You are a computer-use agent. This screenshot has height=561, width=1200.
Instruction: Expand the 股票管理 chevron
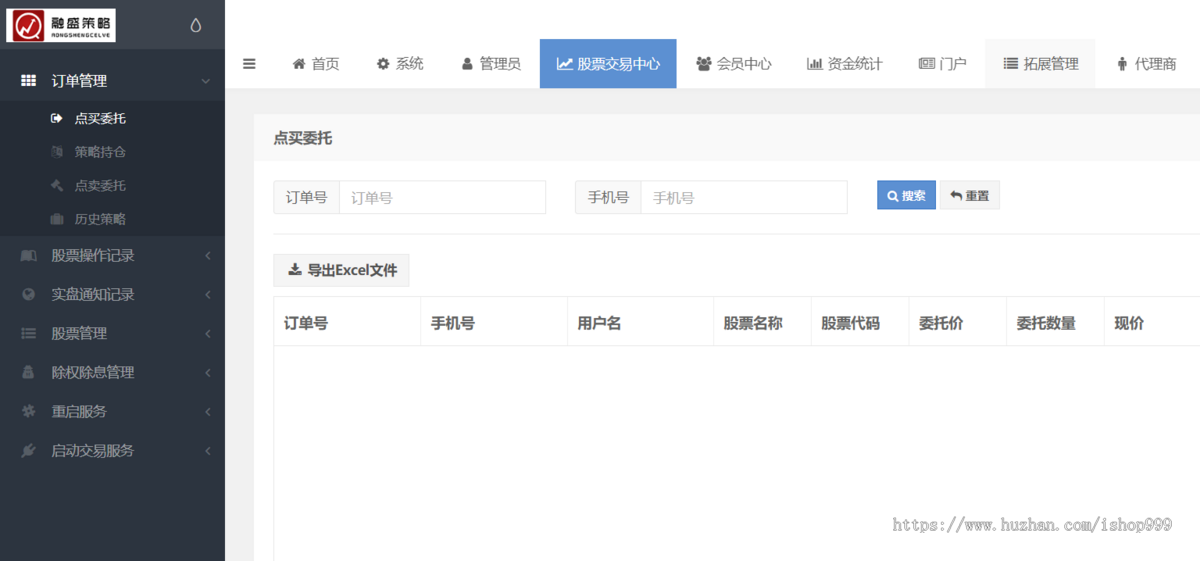pos(207,334)
